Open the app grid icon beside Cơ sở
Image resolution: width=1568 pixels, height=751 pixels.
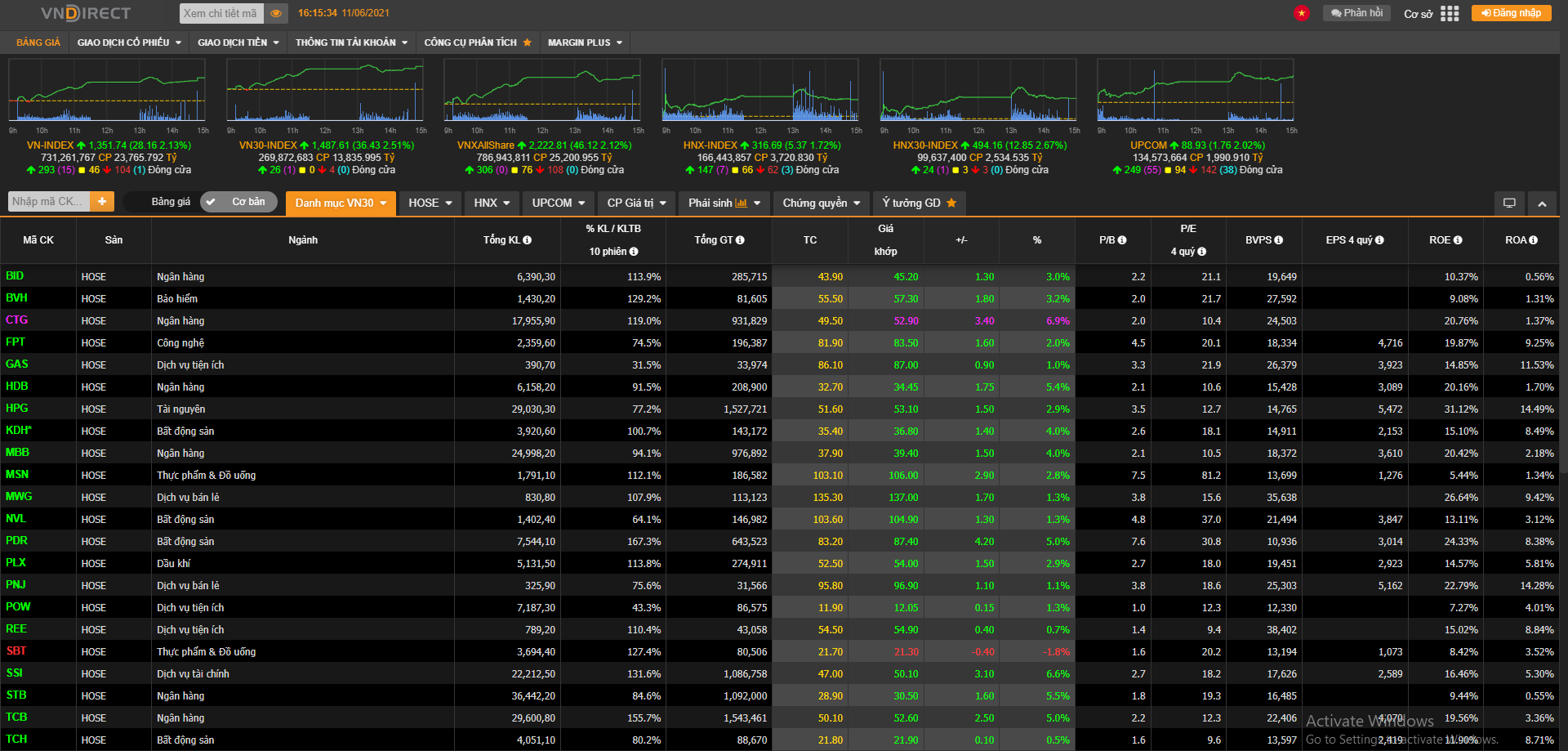pyautogui.click(x=1450, y=14)
